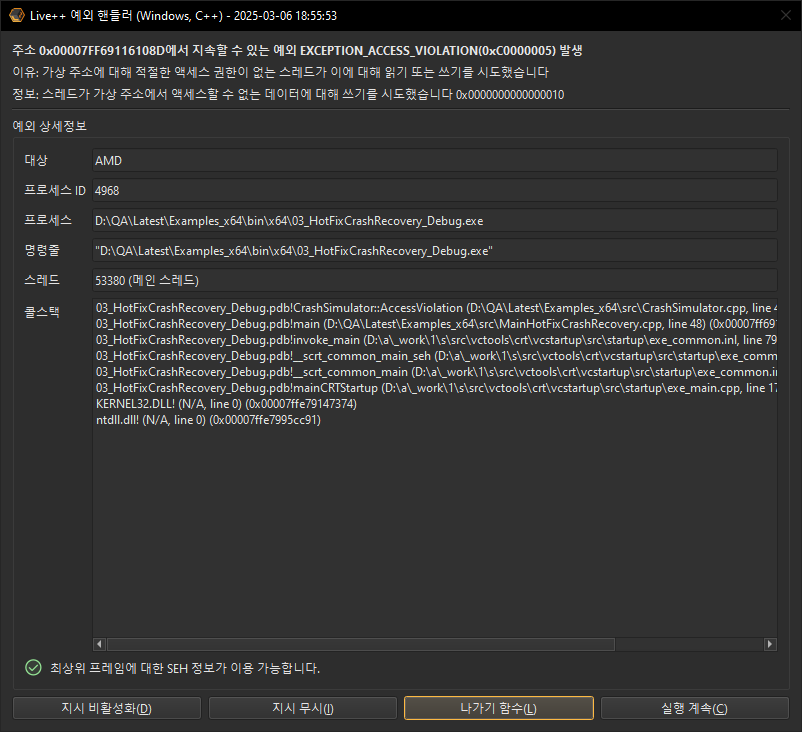Click the SEH 정보가 이용 가능합니다 status text
This screenshot has width=802, height=732.
pyautogui.click(x=185, y=668)
